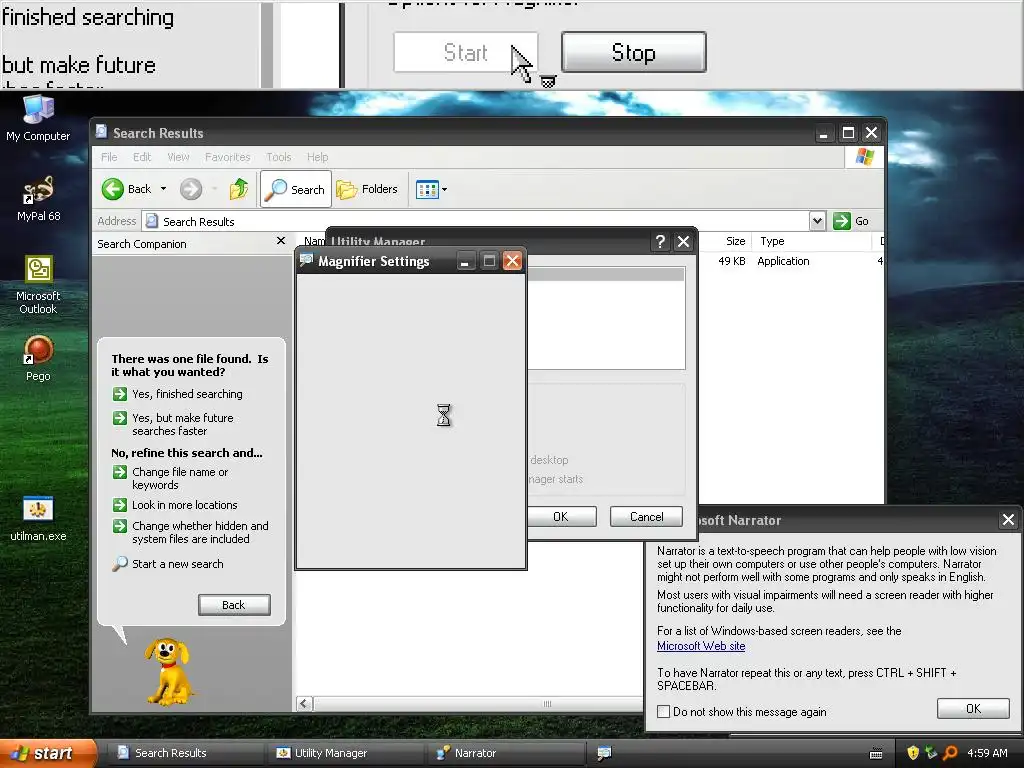Click OK in Utility Manager dialog
The height and width of the screenshot is (768, 1024).
(x=562, y=517)
